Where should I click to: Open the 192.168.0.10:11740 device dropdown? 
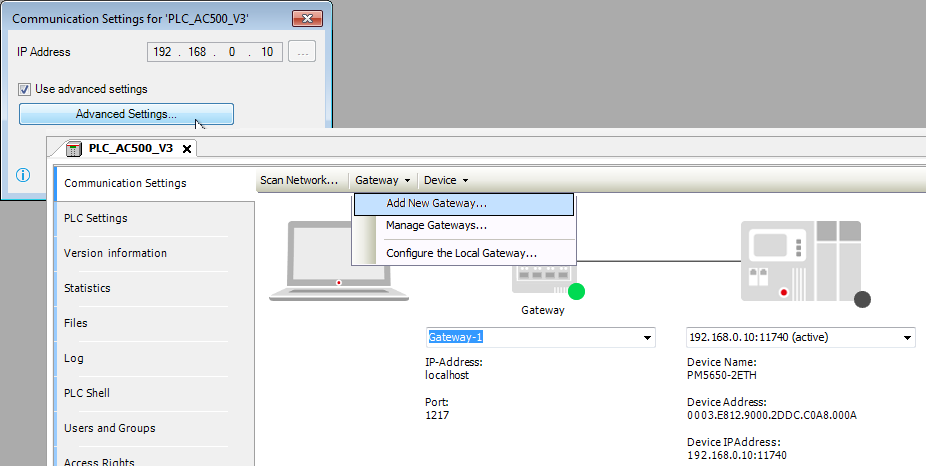(x=907, y=338)
